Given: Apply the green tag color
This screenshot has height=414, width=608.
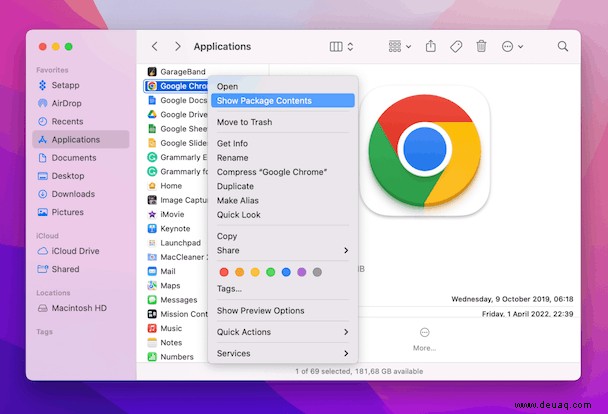Looking at the screenshot, I should [x=271, y=272].
